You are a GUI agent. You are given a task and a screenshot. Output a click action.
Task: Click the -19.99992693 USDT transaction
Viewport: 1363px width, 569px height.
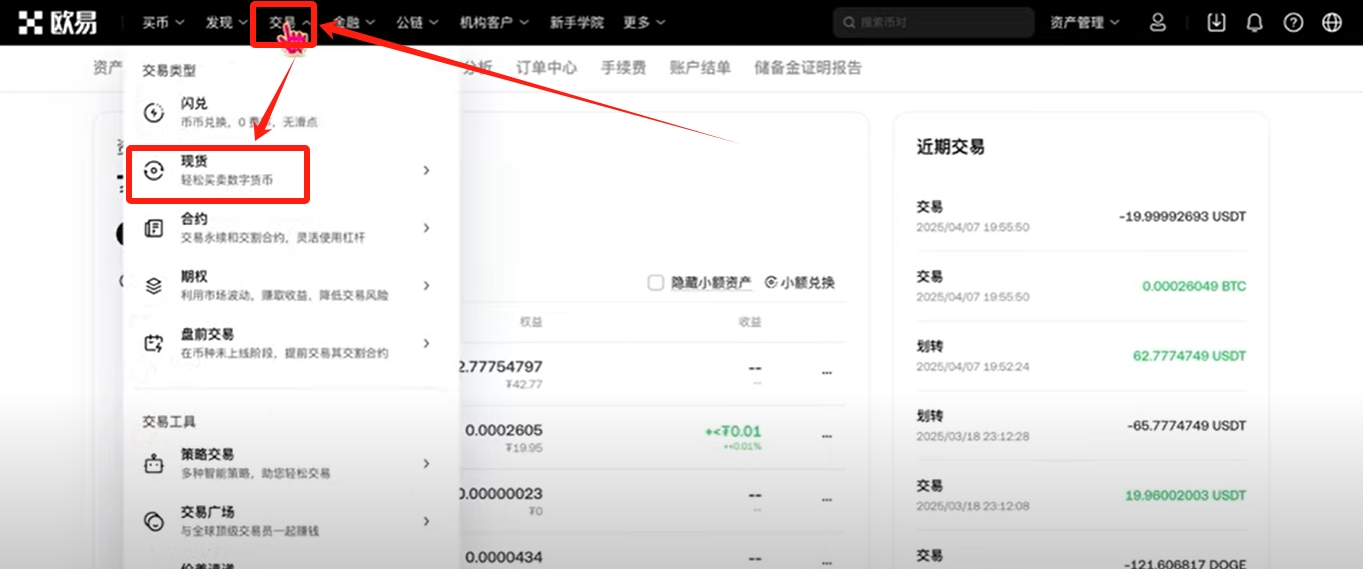coord(1081,216)
